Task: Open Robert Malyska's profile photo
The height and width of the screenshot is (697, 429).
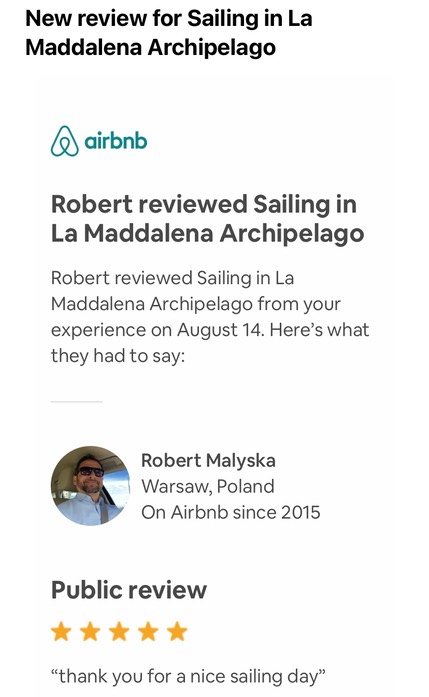Action: [90, 485]
